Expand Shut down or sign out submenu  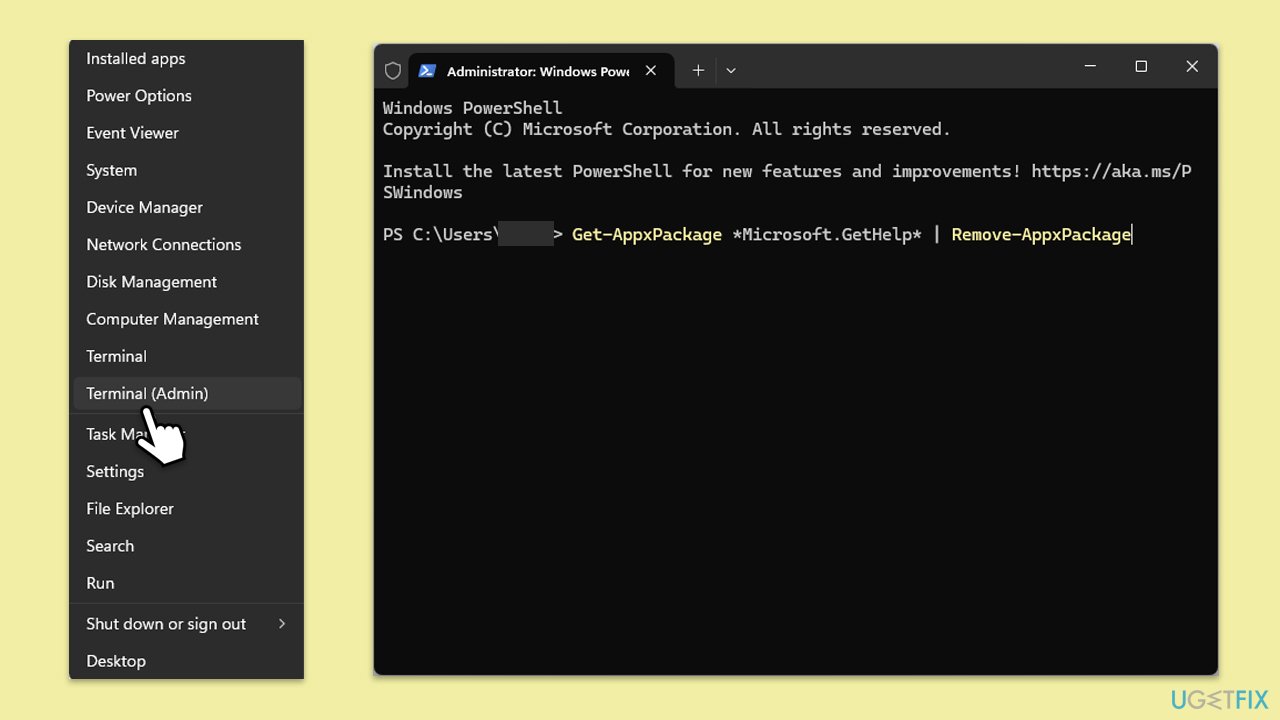point(187,623)
